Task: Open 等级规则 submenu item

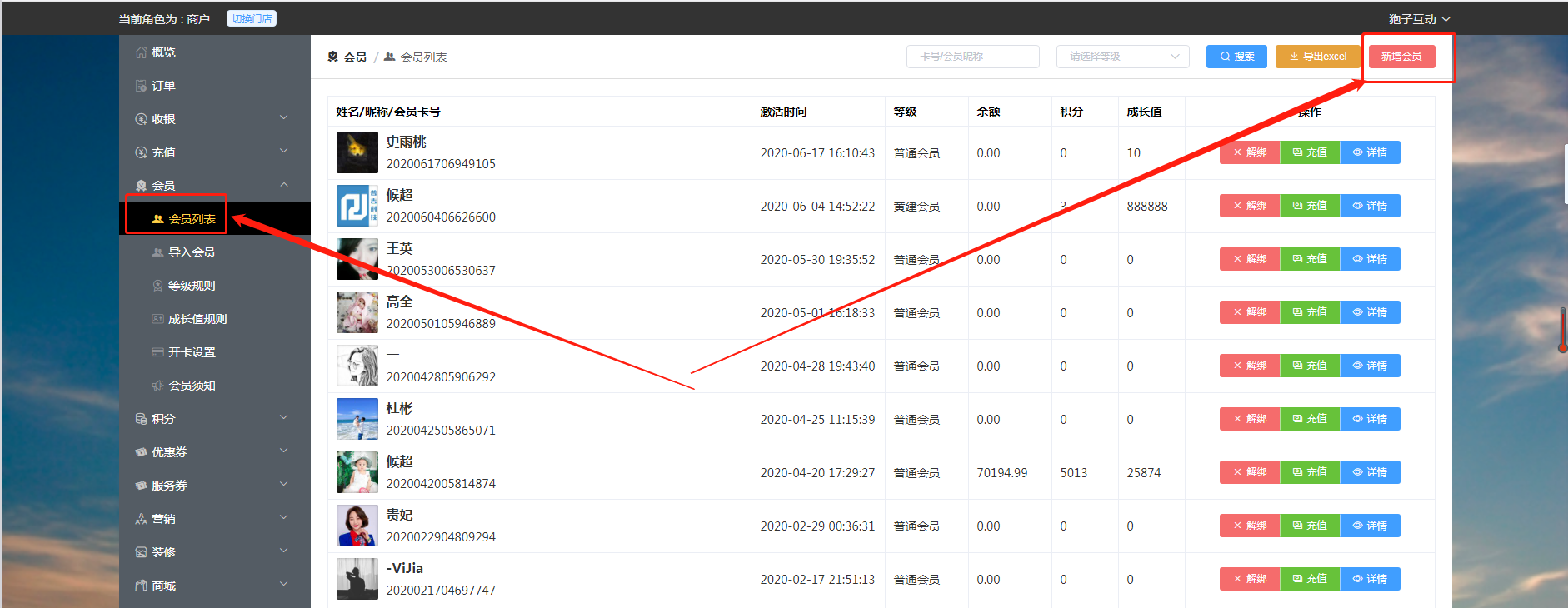Action: coord(214,286)
